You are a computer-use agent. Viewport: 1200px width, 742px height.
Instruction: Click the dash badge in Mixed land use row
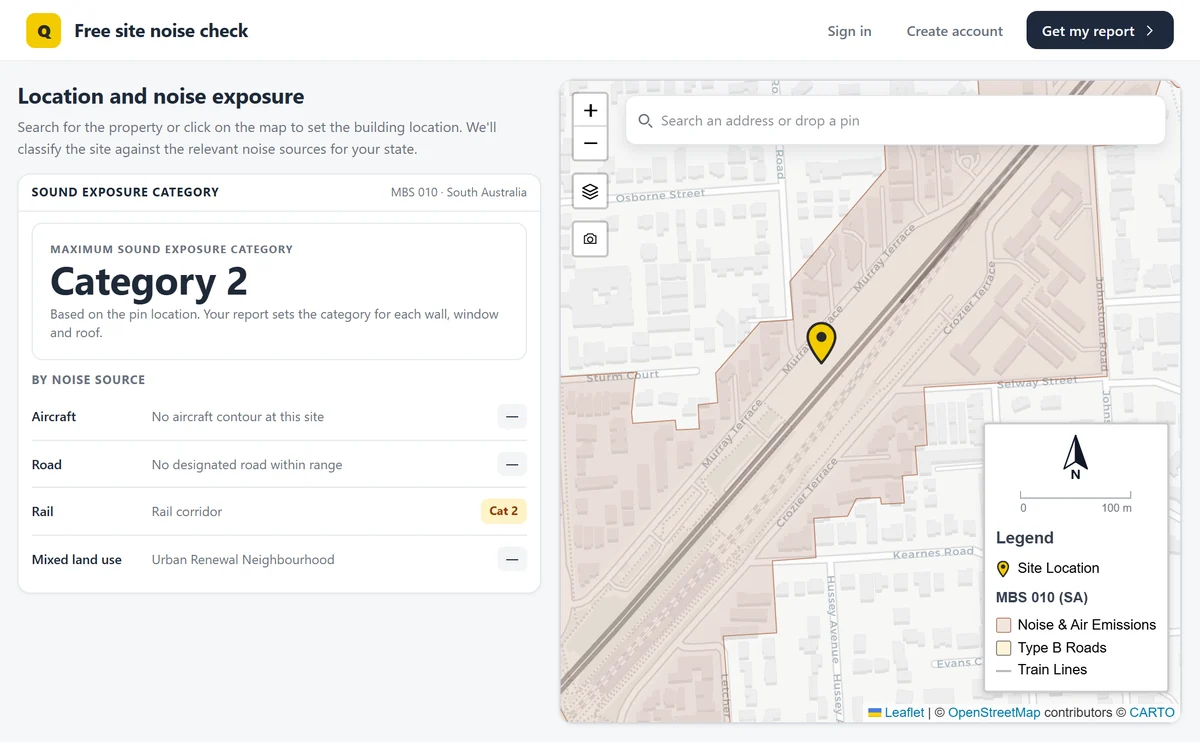pyautogui.click(x=512, y=560)
